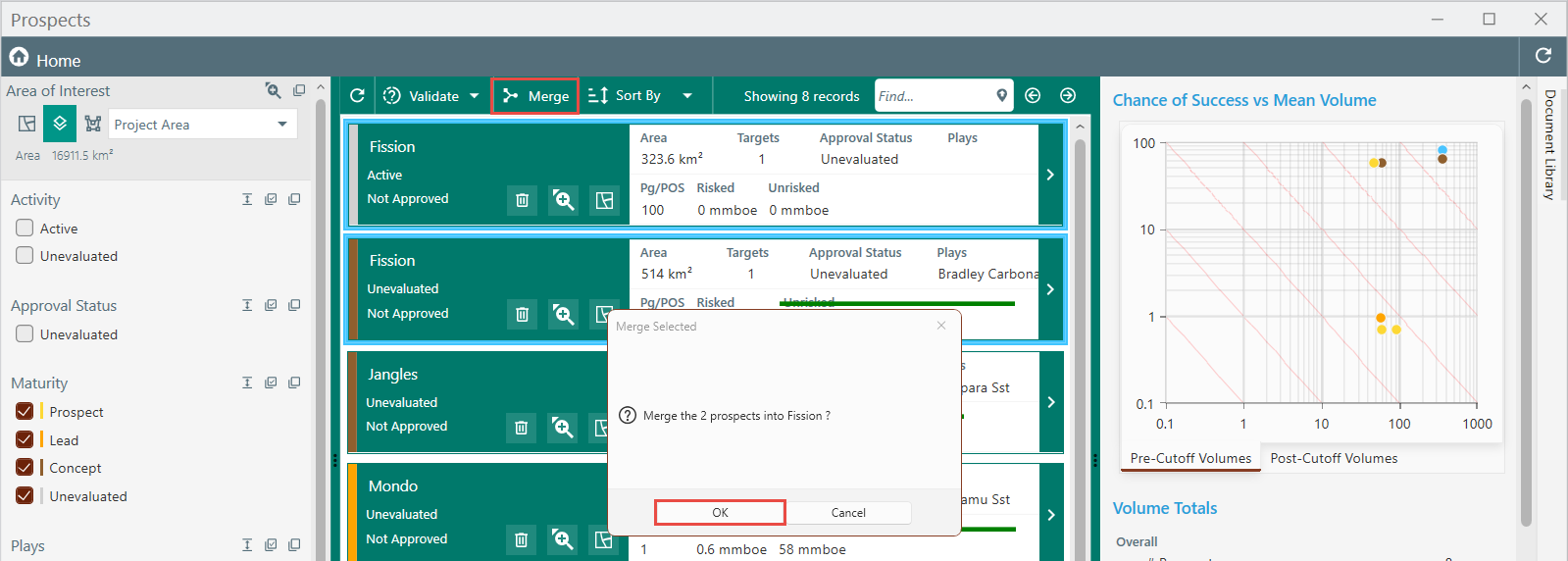Expand the Jangles prospect card chevron
Image resolution: width=1568 pixels, height=561 pixels.
(x=1050, y=402)
